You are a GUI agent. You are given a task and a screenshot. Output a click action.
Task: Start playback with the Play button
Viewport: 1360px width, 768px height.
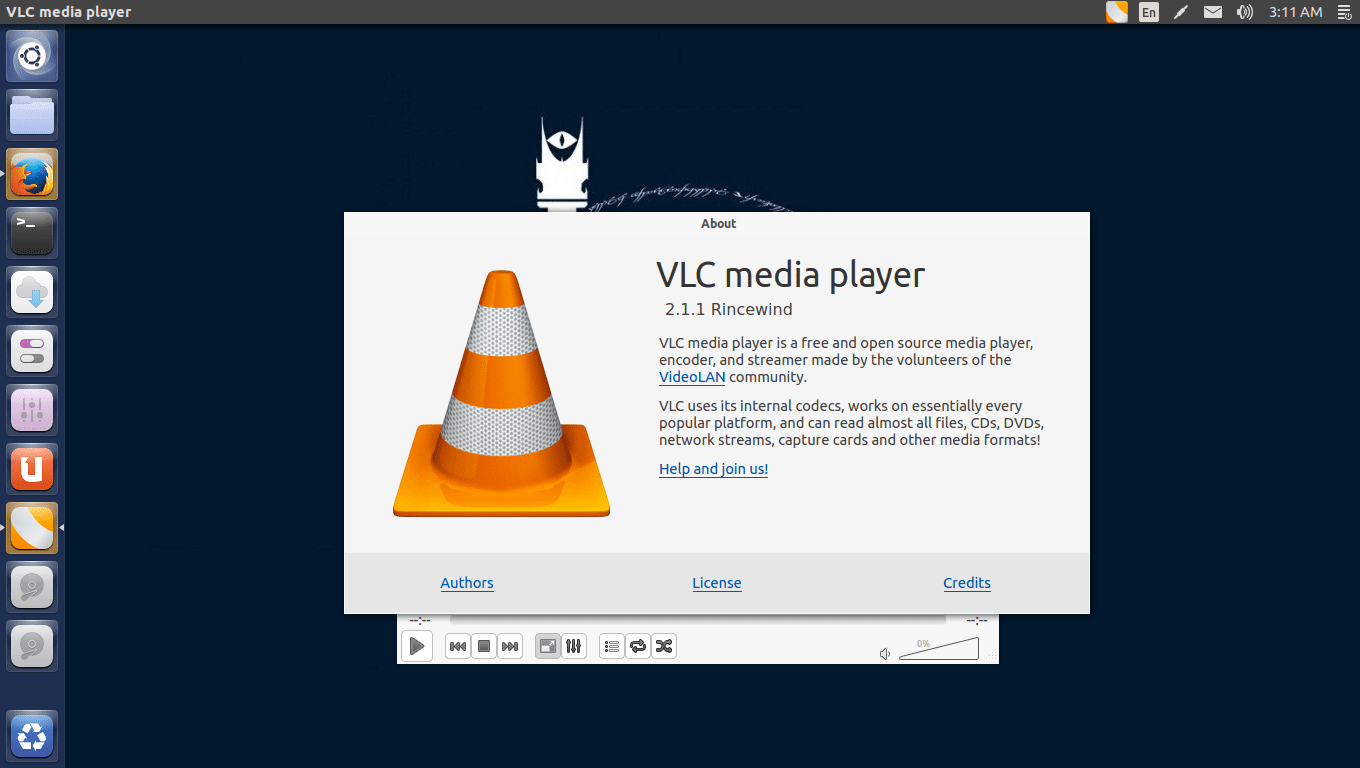click(x=417, y=646)
